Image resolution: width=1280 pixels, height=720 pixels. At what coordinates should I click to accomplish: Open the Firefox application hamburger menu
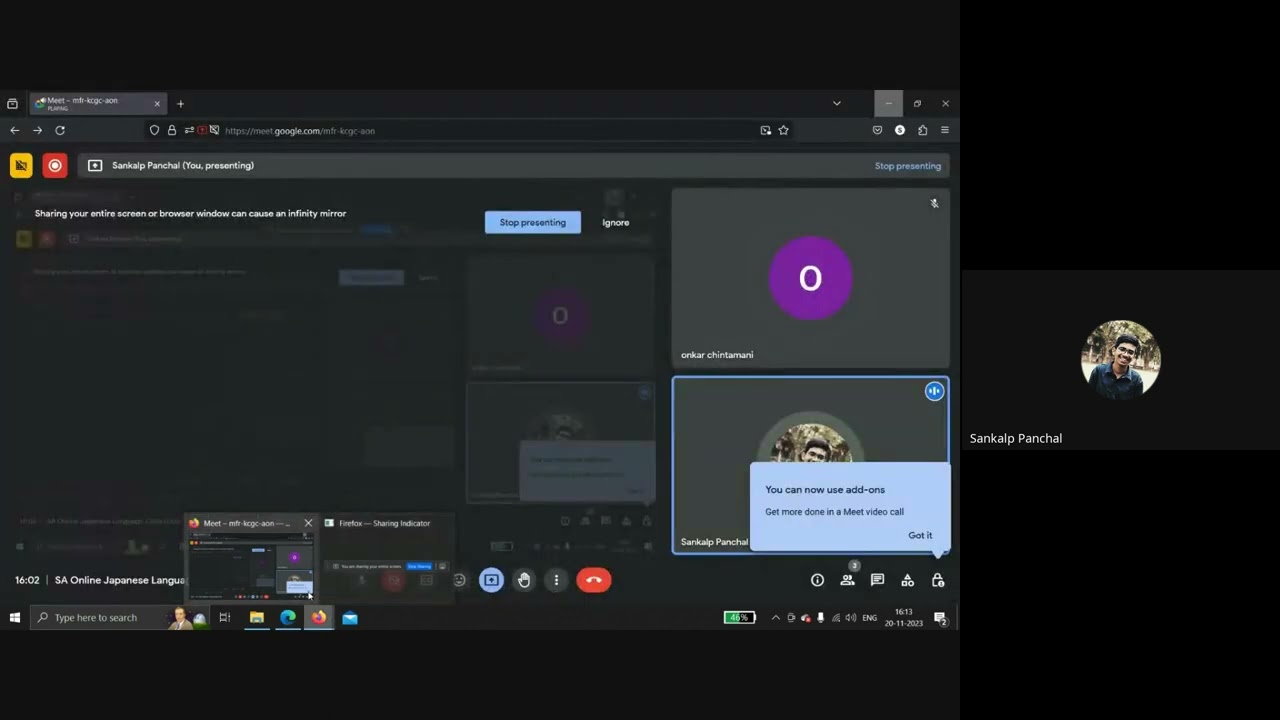click(x=944, y=130)
